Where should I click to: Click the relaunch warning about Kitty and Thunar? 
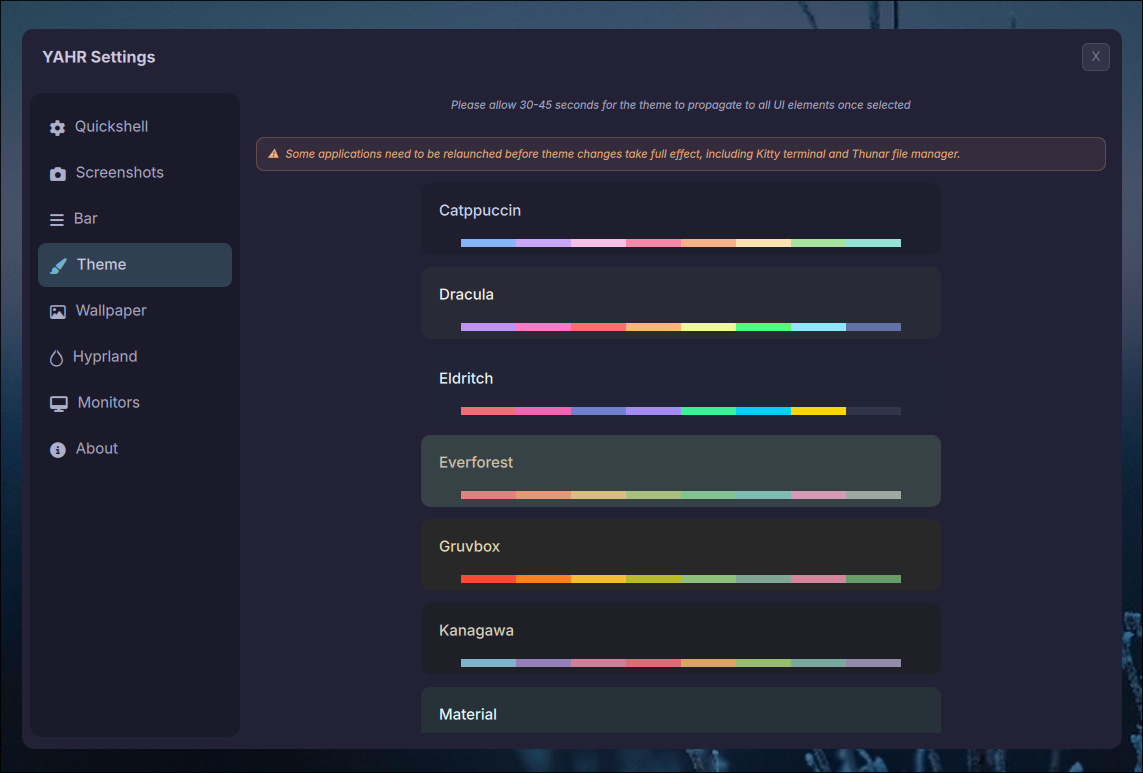click(680, 154)
